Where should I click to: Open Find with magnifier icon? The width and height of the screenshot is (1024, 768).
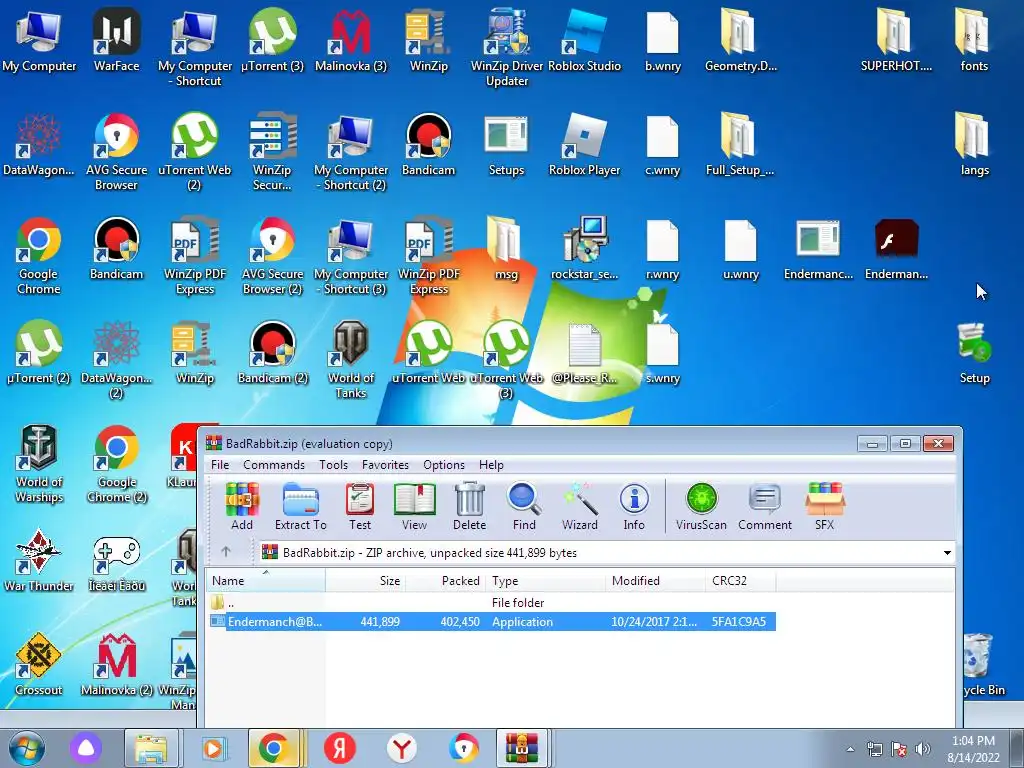pyautogui.click(x=524, y=507)
